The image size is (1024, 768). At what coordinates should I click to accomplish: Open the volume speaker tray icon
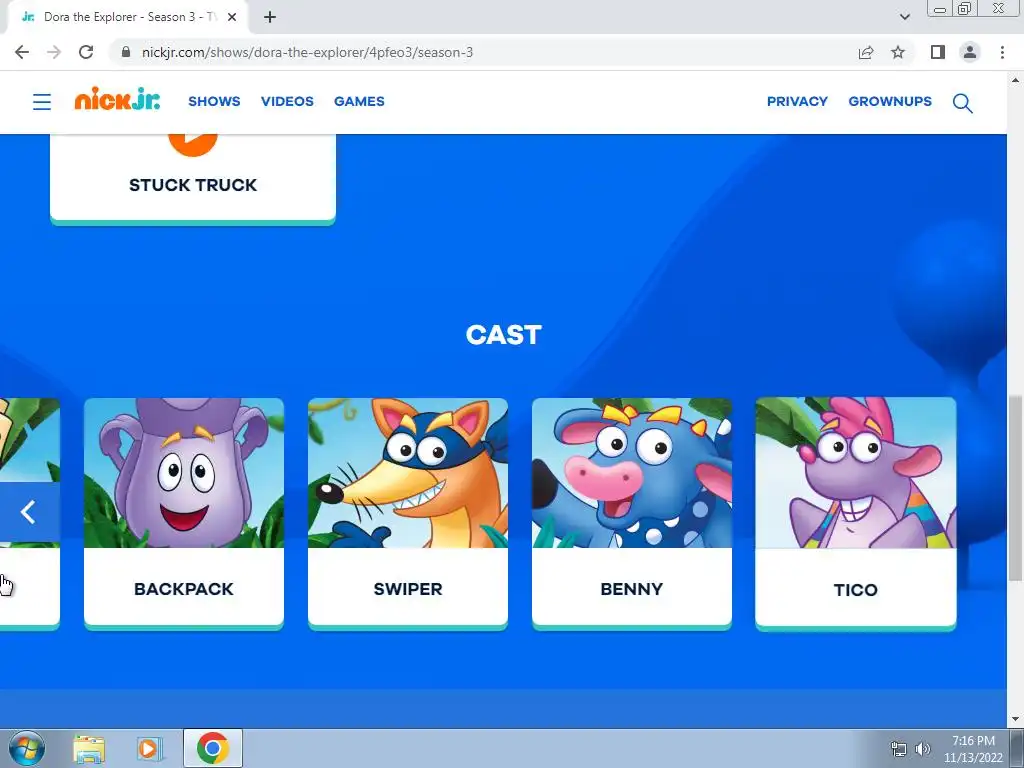click(923, 749)
